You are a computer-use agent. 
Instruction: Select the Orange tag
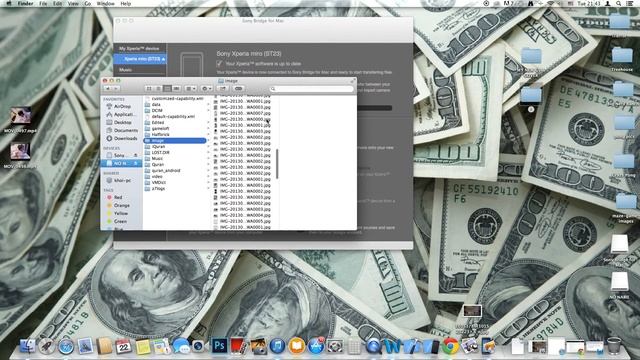pyautogui.click(x=122, y=205)
